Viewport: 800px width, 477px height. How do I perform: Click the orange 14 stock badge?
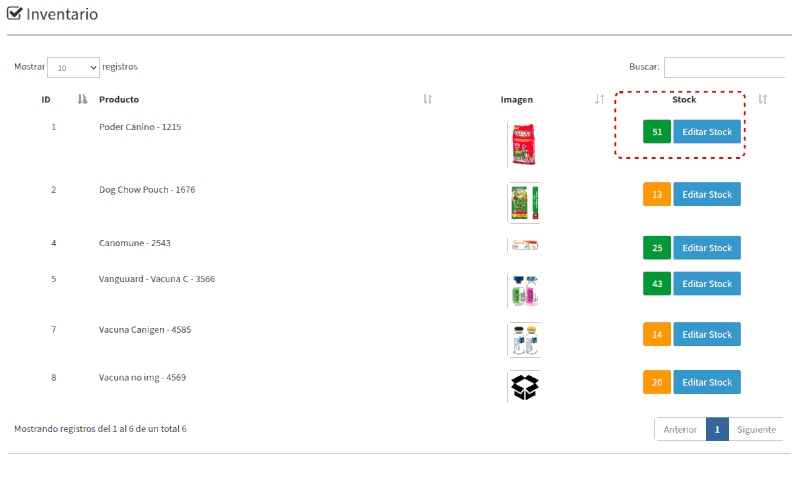pyautogui.click(x=657, y=335)
